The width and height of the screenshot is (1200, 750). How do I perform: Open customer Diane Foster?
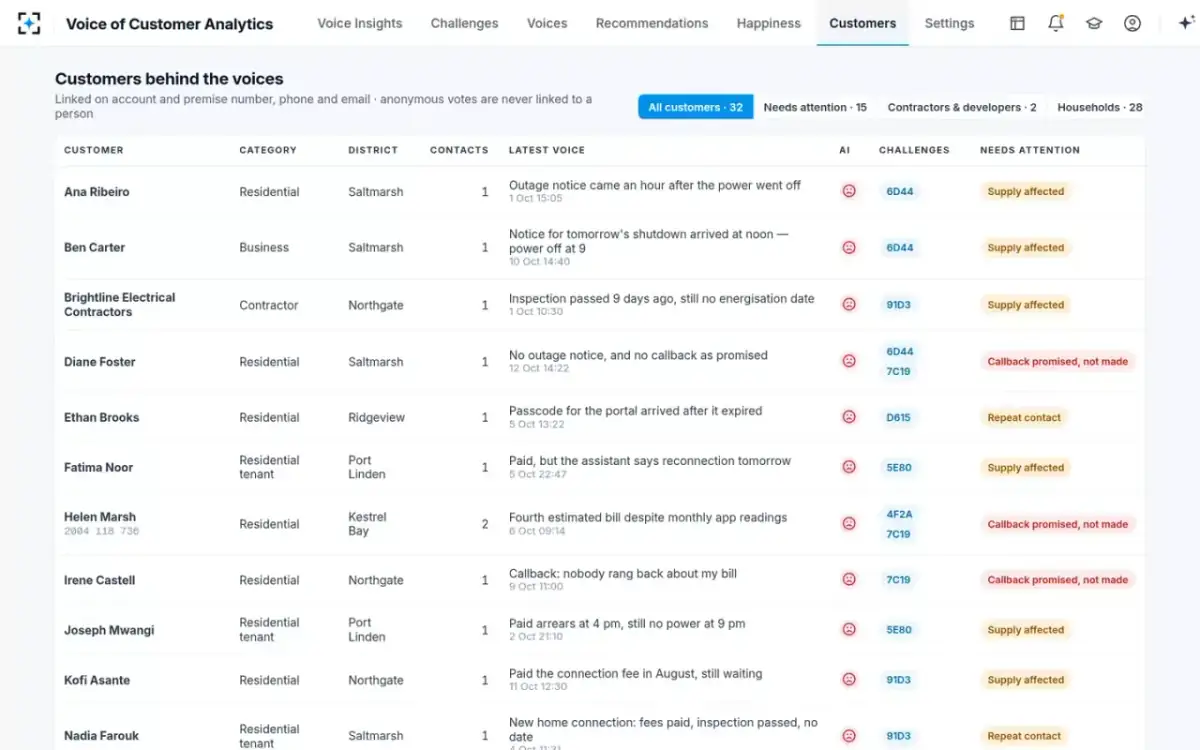[100, 362]
